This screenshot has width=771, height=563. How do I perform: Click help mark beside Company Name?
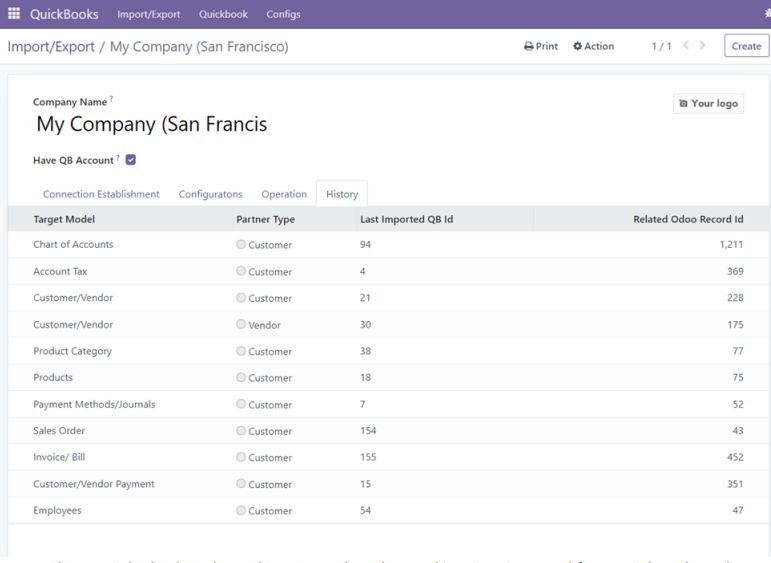click(111, 98)
